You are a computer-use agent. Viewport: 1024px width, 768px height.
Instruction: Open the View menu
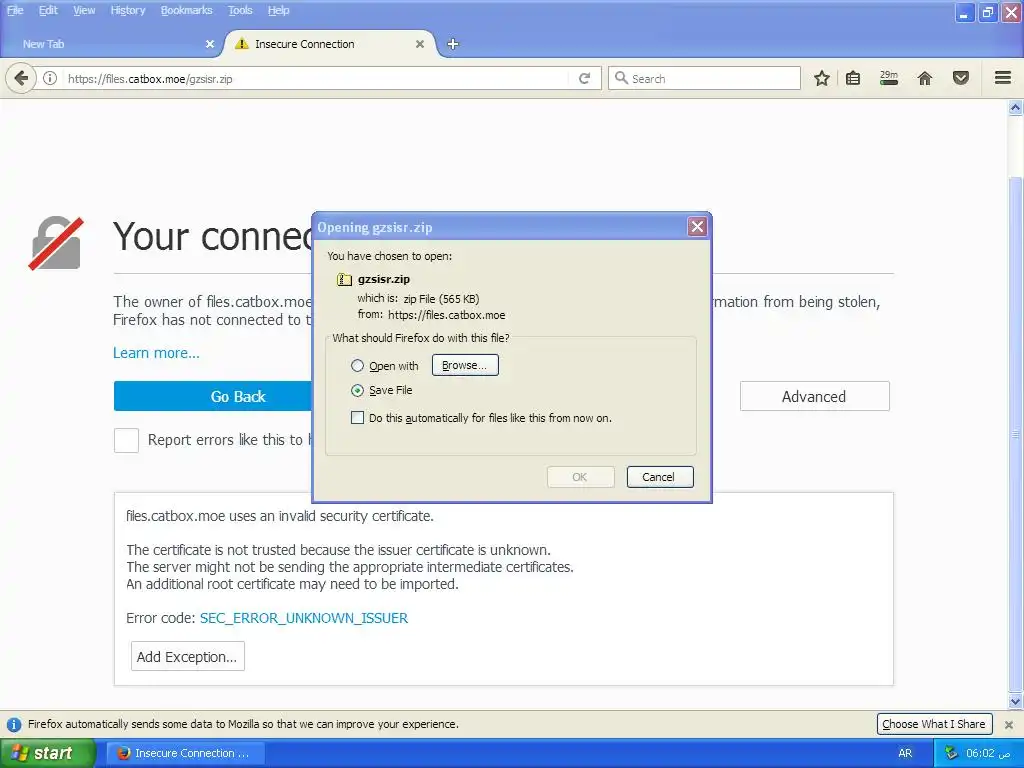[x=84, y=10]
